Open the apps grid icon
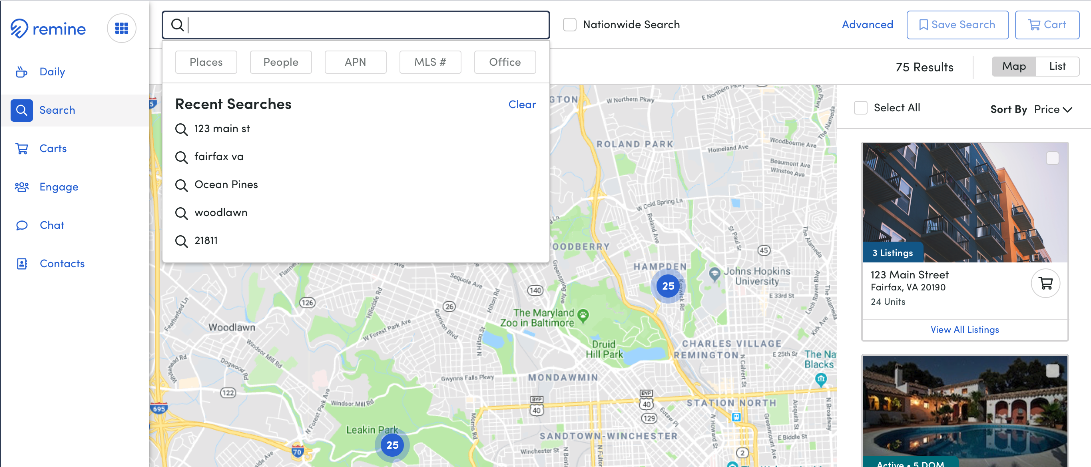 tap(122, 29)
